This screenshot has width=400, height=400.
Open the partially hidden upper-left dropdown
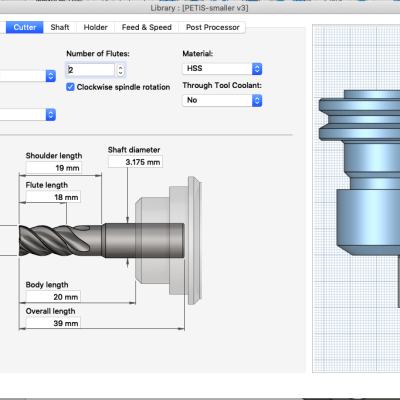(28, 76)
